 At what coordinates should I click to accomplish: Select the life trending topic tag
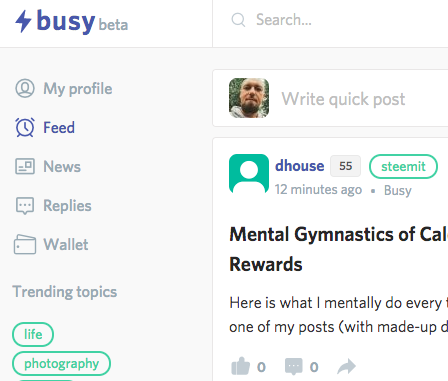click(x=33, y=334)
